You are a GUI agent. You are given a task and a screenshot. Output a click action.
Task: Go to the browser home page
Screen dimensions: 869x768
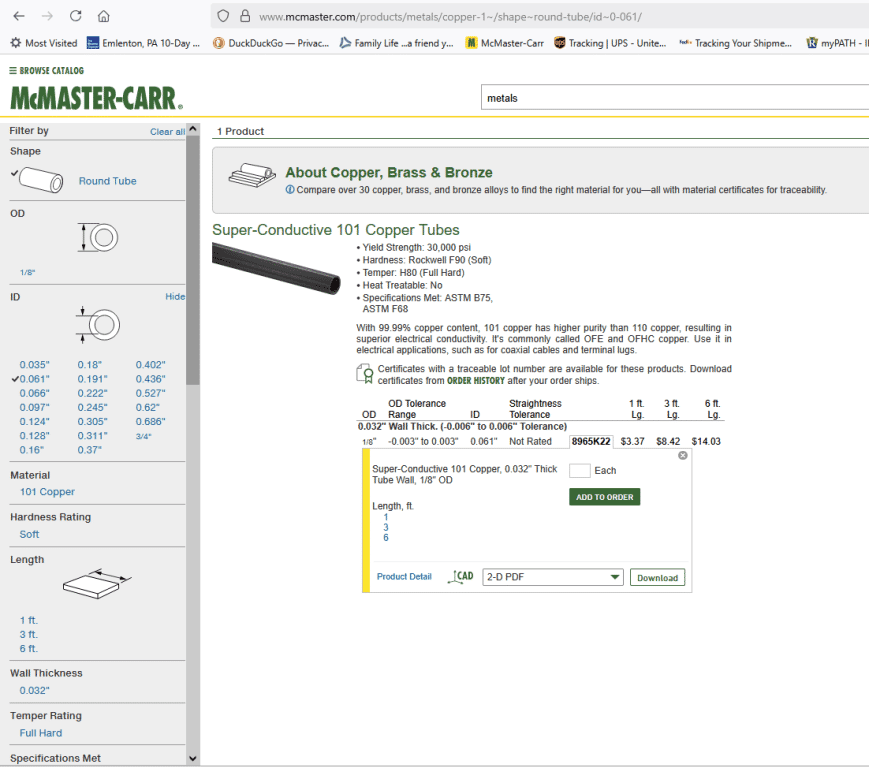[x=104, y=16]
